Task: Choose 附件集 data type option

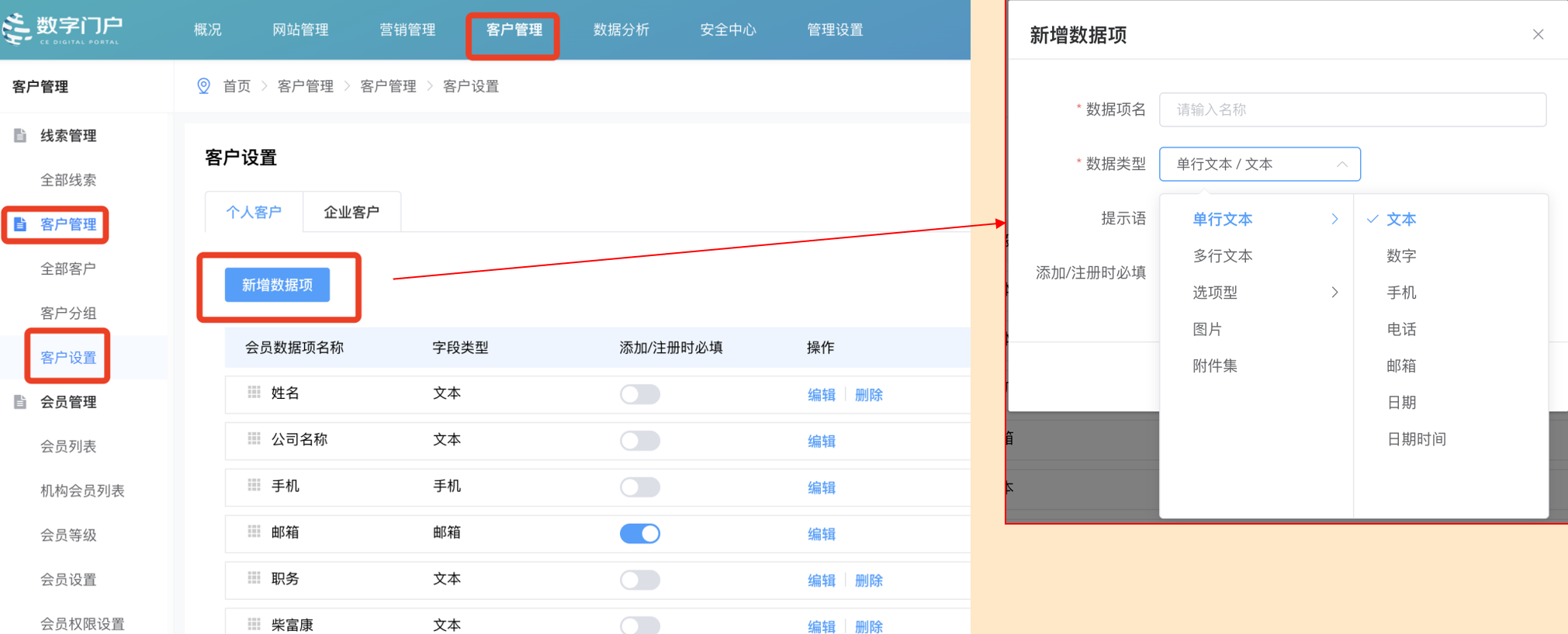Action: coord(1215,366)
